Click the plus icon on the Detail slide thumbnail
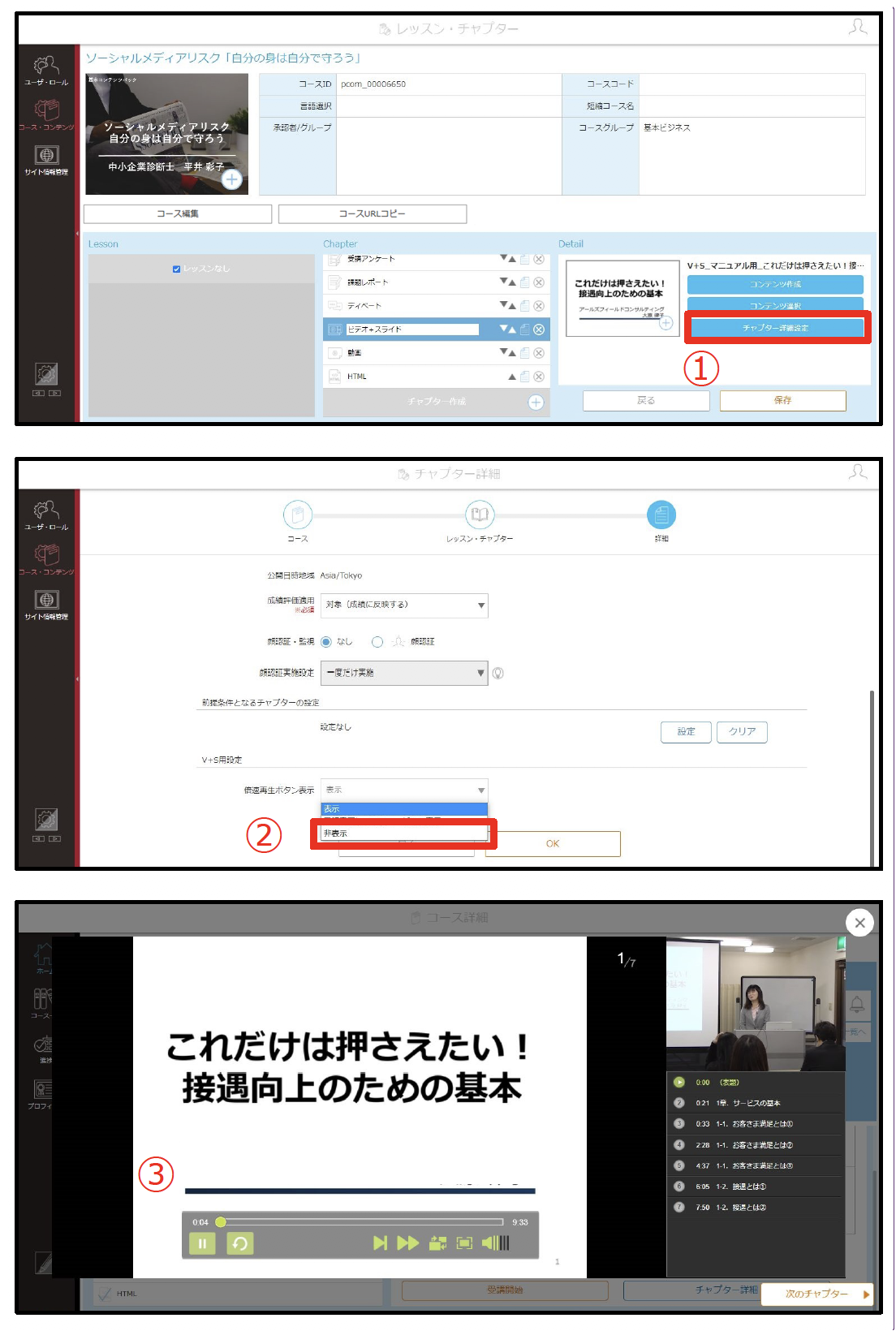896x1331 pixels. coord(666,323)
